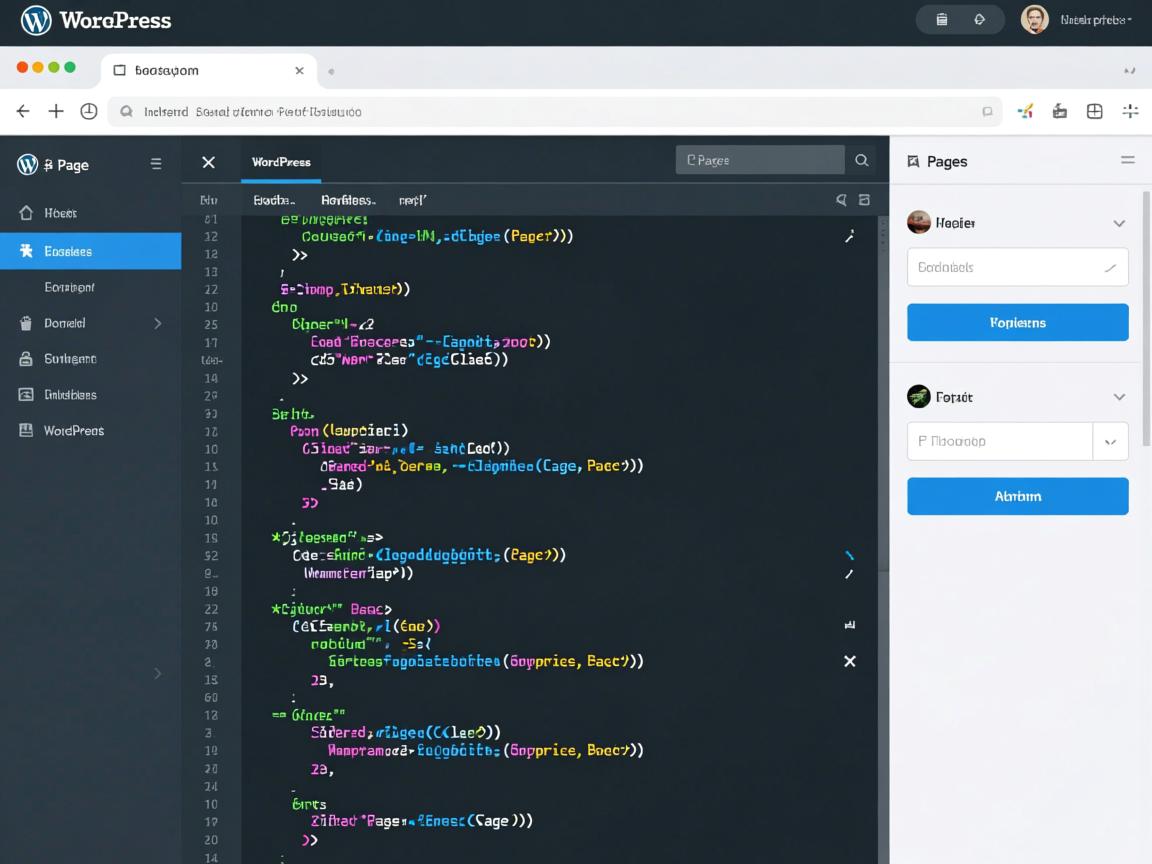Open the history clock icon in browser toolbar
The image size is (1152, 864).
coord(89,112)
